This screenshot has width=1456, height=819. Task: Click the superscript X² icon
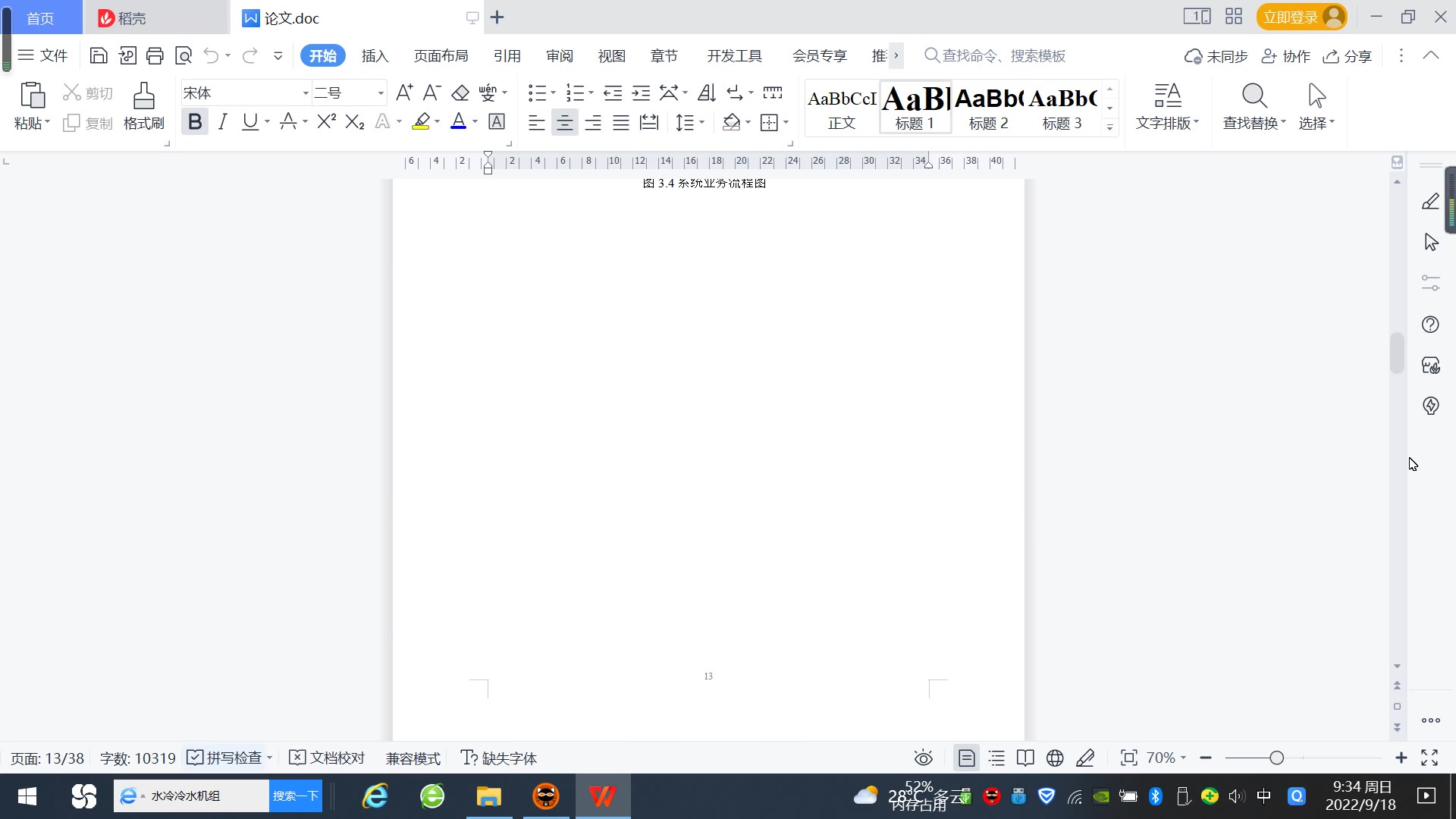point(326,121)
